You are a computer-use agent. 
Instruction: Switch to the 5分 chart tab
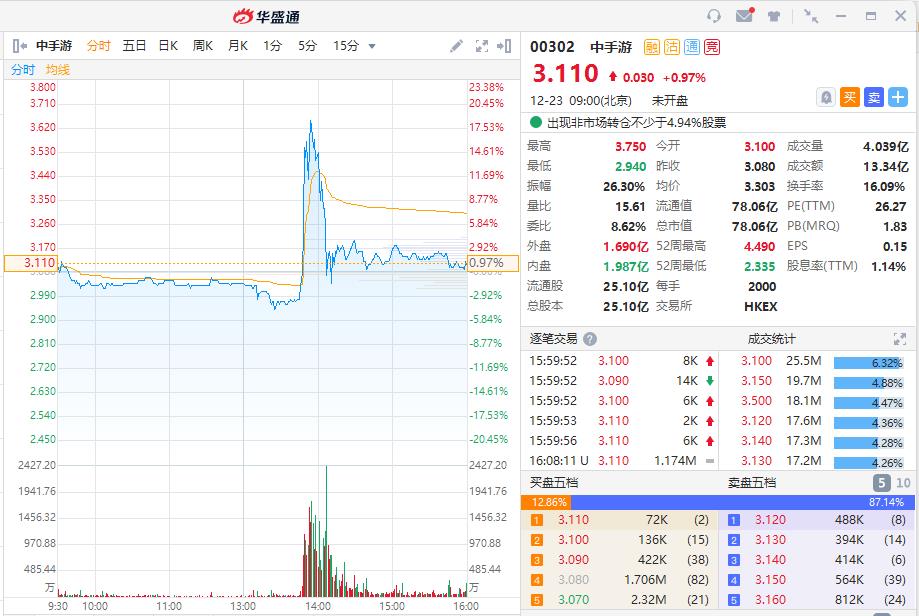click(307, 46)
